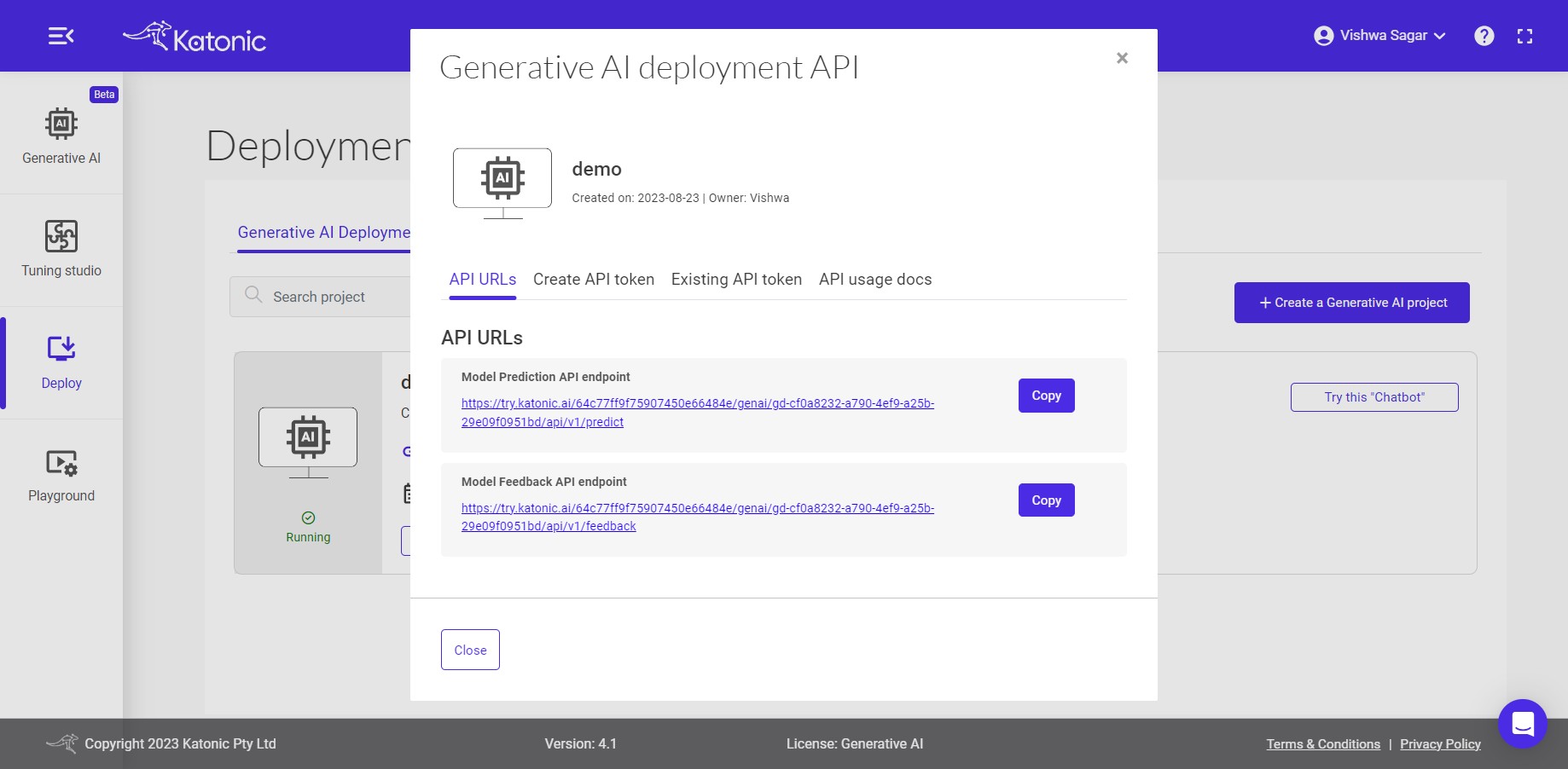Open the chat support bubble

[x=1523, y=724]
